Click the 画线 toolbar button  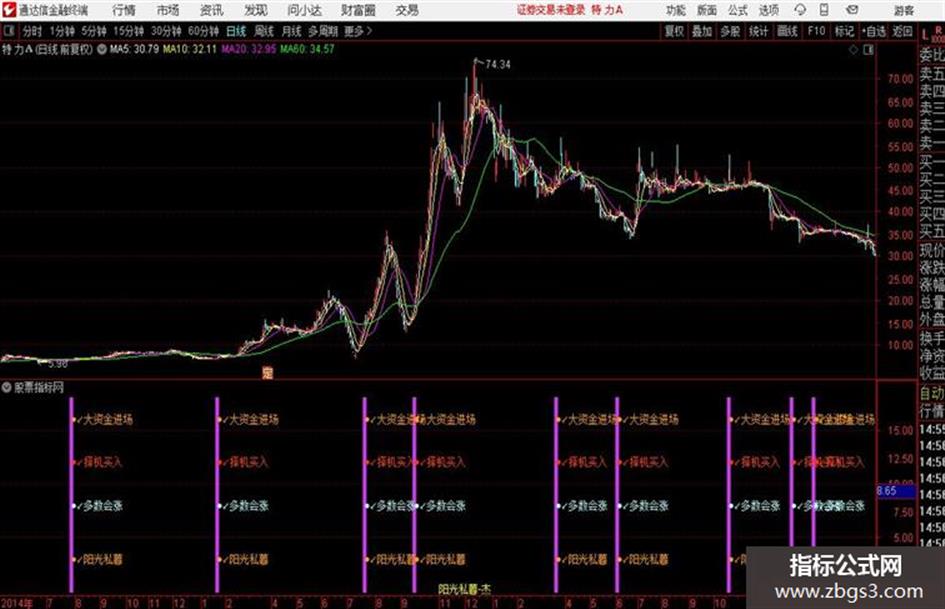[x=788, y=31]
